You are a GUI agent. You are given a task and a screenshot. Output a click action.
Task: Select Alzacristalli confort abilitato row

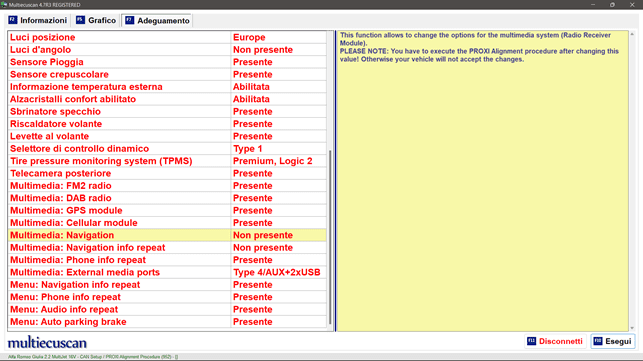(x=167, y=99)
